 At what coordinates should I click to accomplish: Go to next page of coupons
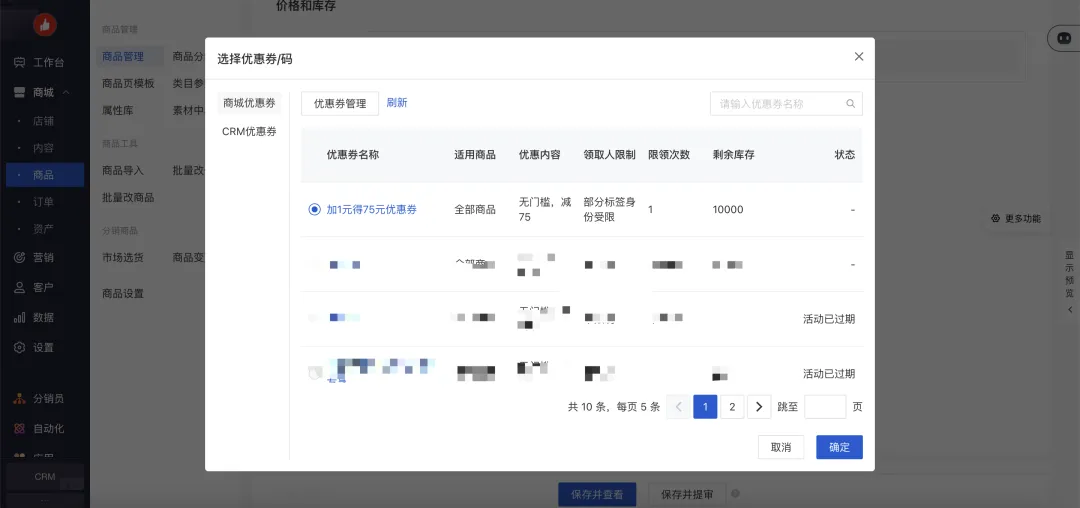759,407
